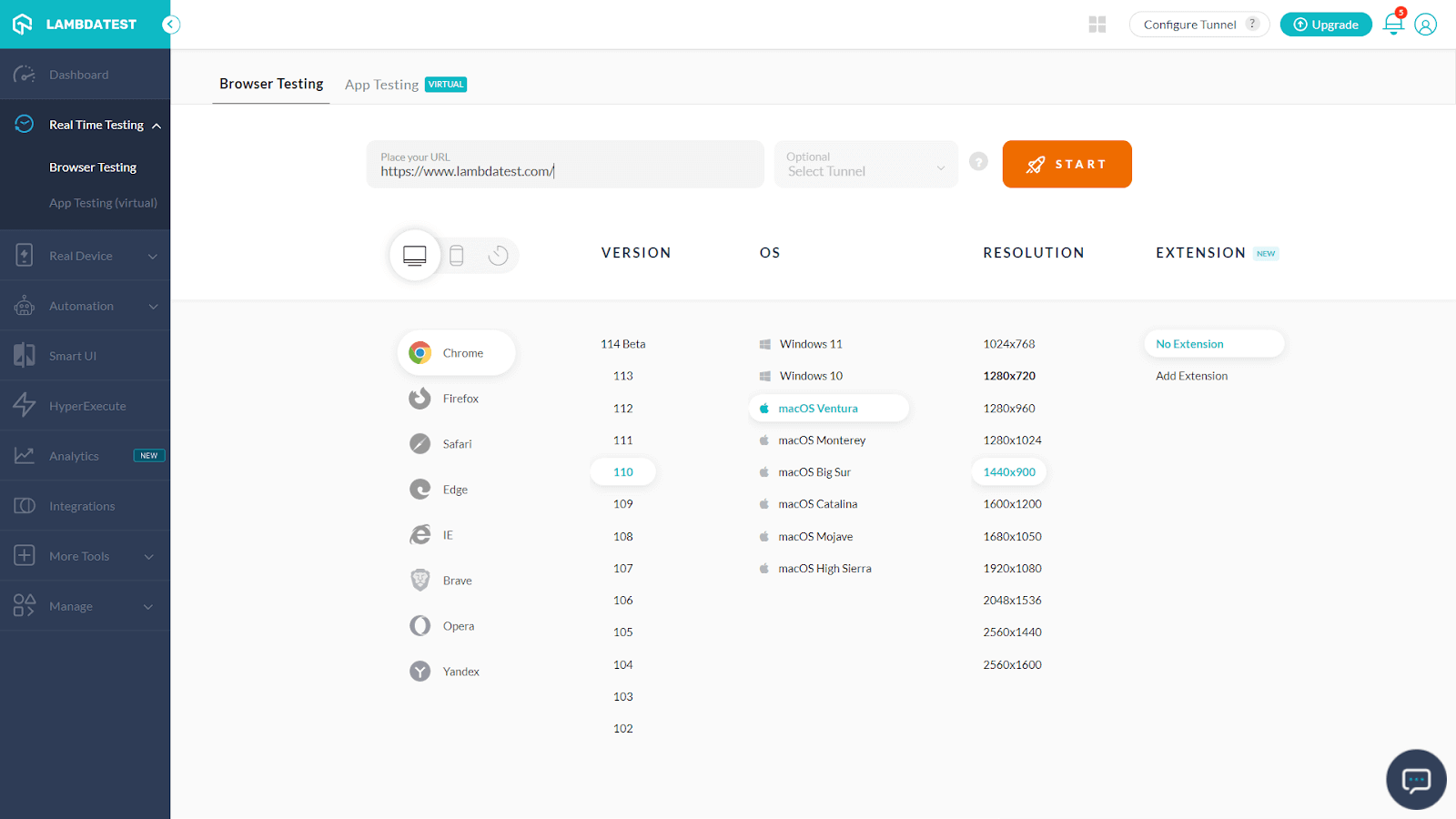The image size is (1456, 819).
Task: Open the notifications bell
Action: 1393,25
